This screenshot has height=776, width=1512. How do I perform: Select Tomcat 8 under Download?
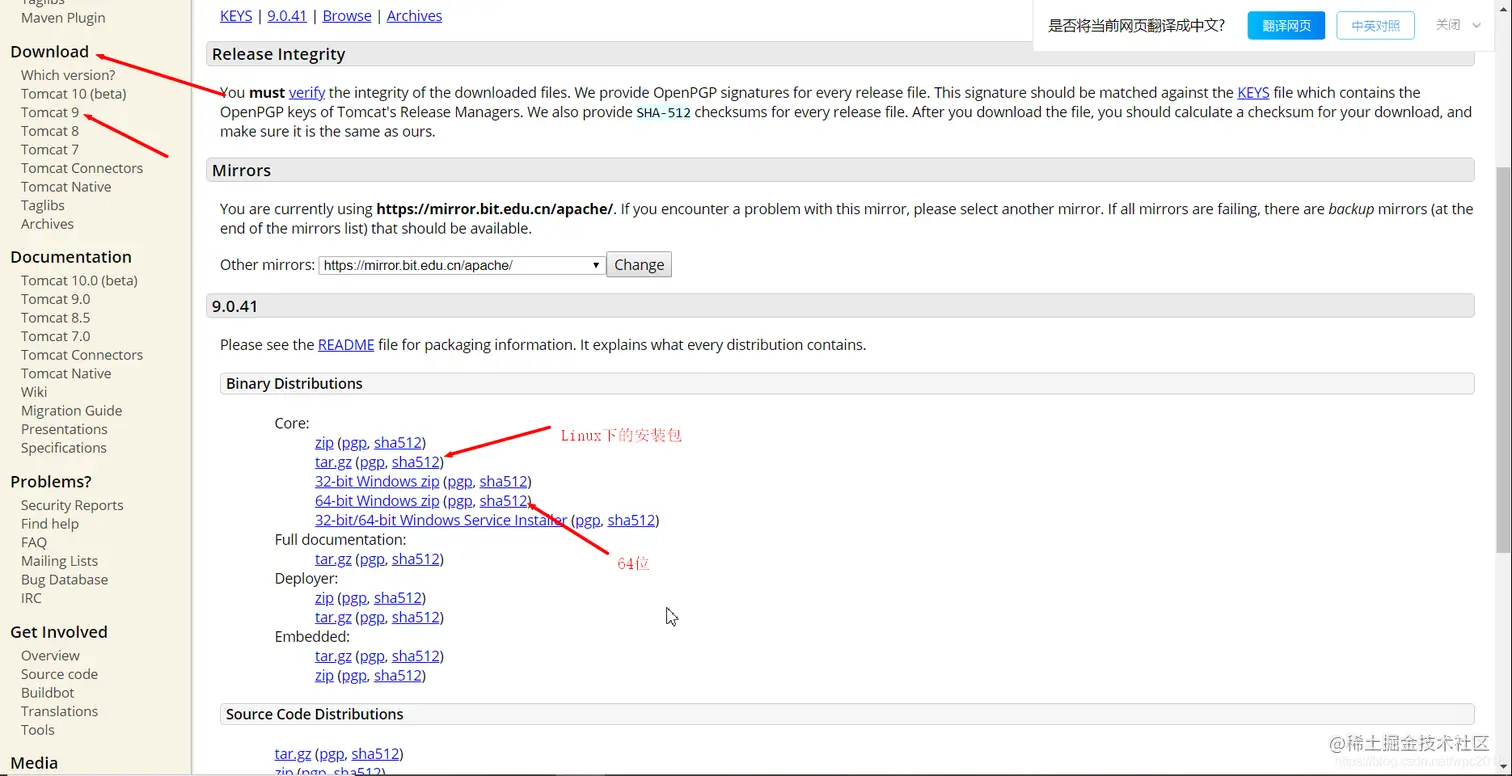[x=50, y=131]
